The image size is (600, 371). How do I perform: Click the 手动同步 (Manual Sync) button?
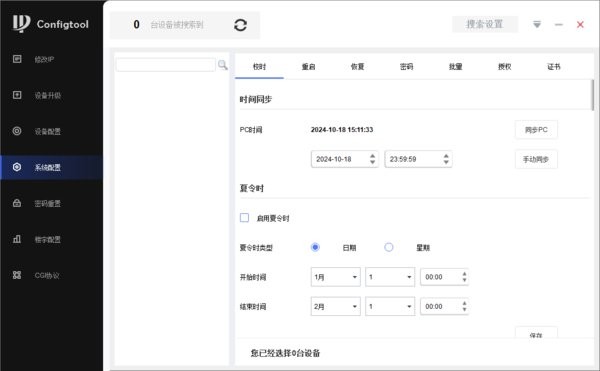click(x=536, y=159)
